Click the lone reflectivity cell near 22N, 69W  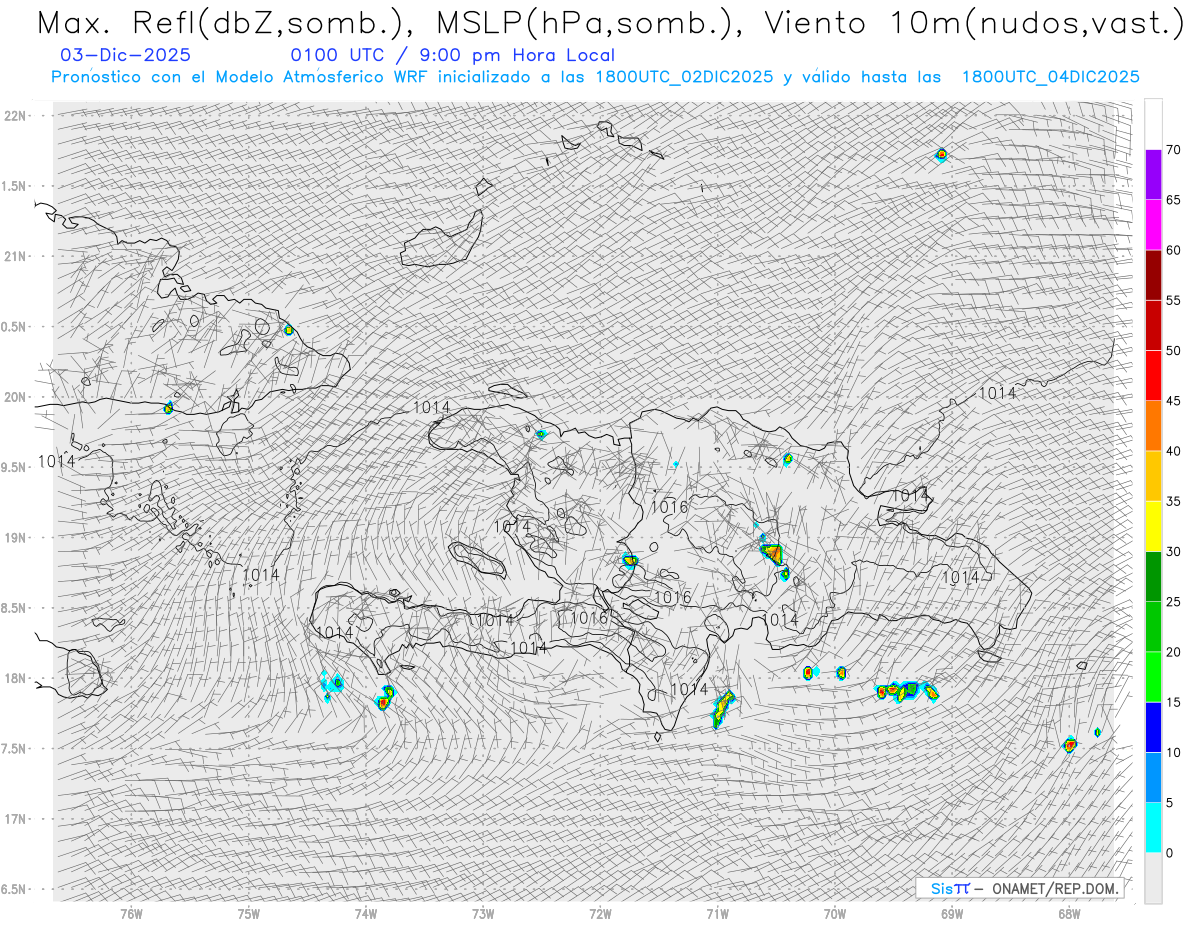click(x=941, y=155)
